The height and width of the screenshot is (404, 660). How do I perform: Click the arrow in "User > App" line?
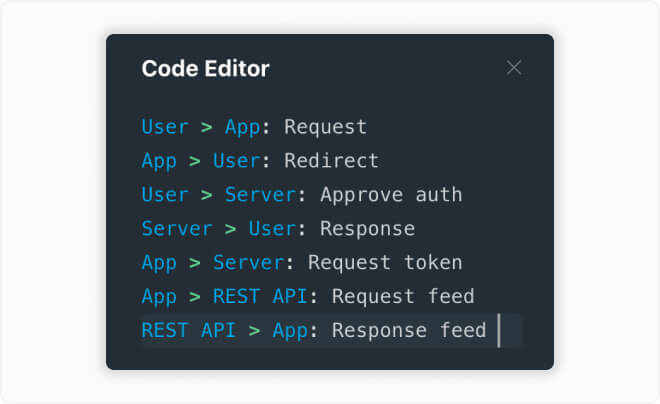click(207, 127)
